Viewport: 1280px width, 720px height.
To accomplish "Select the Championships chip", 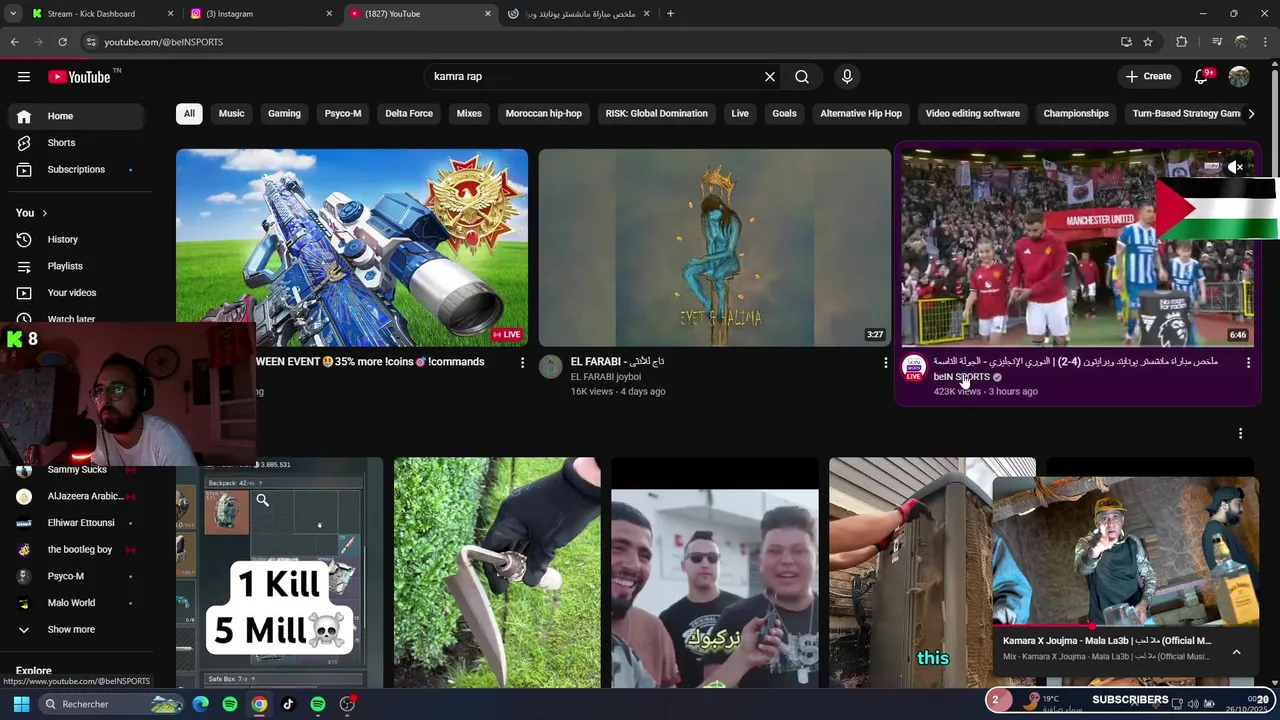I will click(x=1076, y=114).
